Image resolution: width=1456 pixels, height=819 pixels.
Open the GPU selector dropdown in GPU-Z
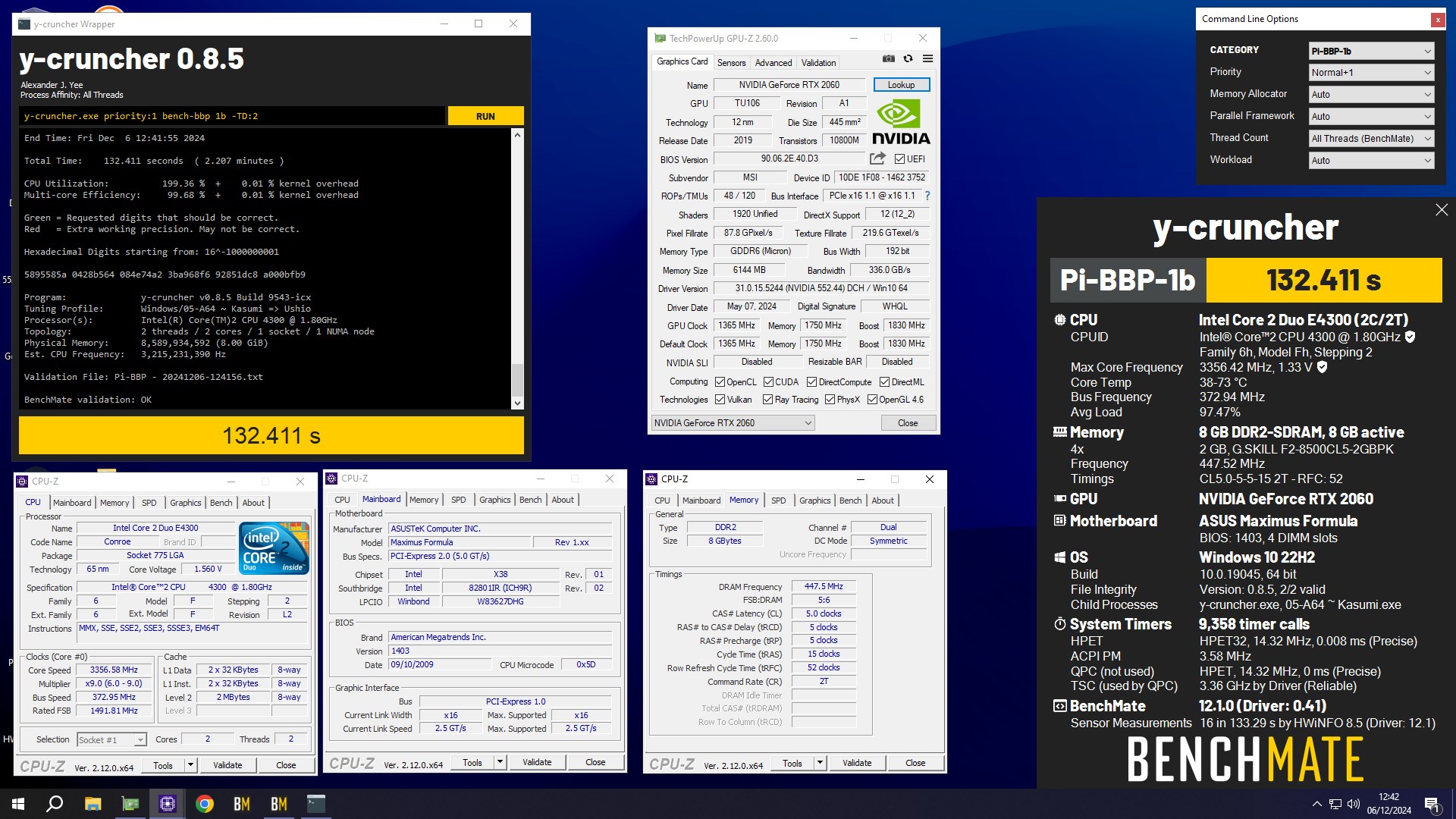click(733, 423)
